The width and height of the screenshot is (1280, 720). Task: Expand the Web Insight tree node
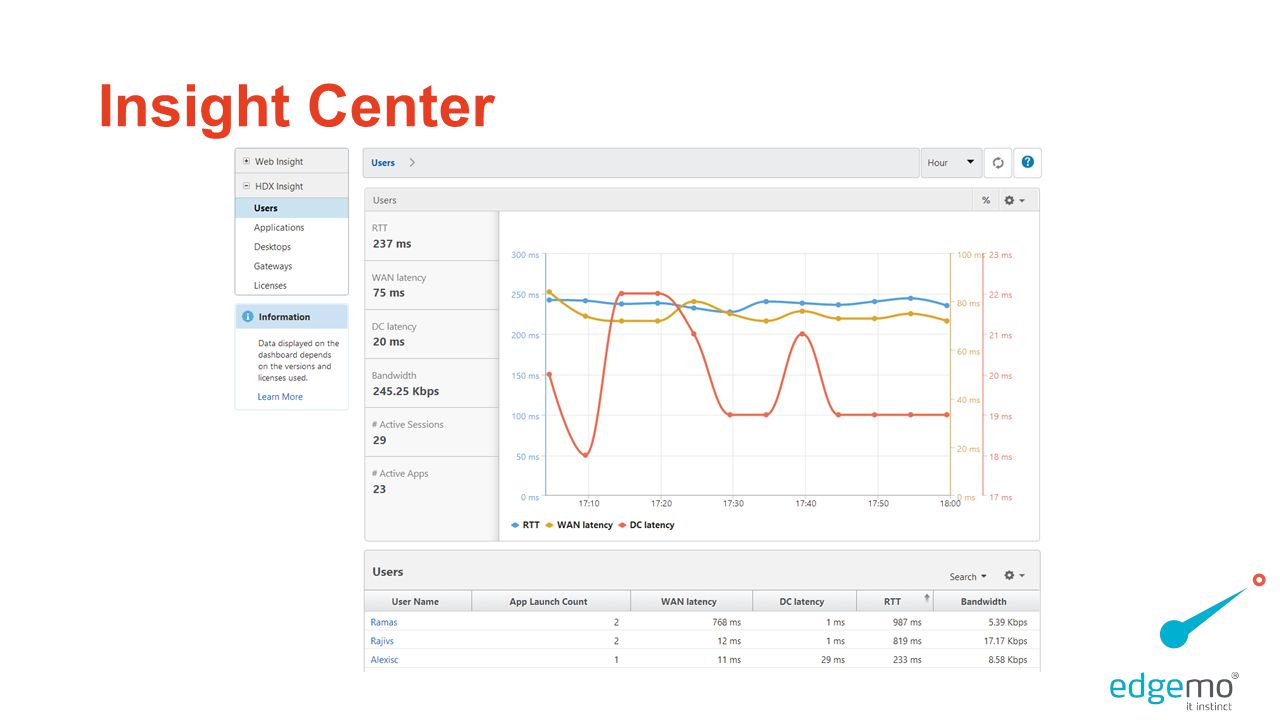pyautogui.click(x=246, y=161)
